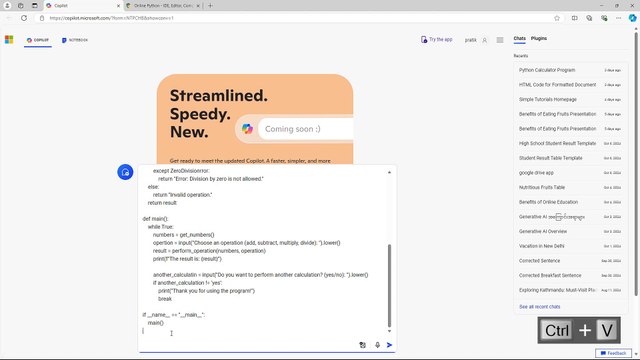The height and width of the screenshot is (360, 640).
Task: Place cursor on main() line in input
Action: pyautogui.click(x=156, y=323)
